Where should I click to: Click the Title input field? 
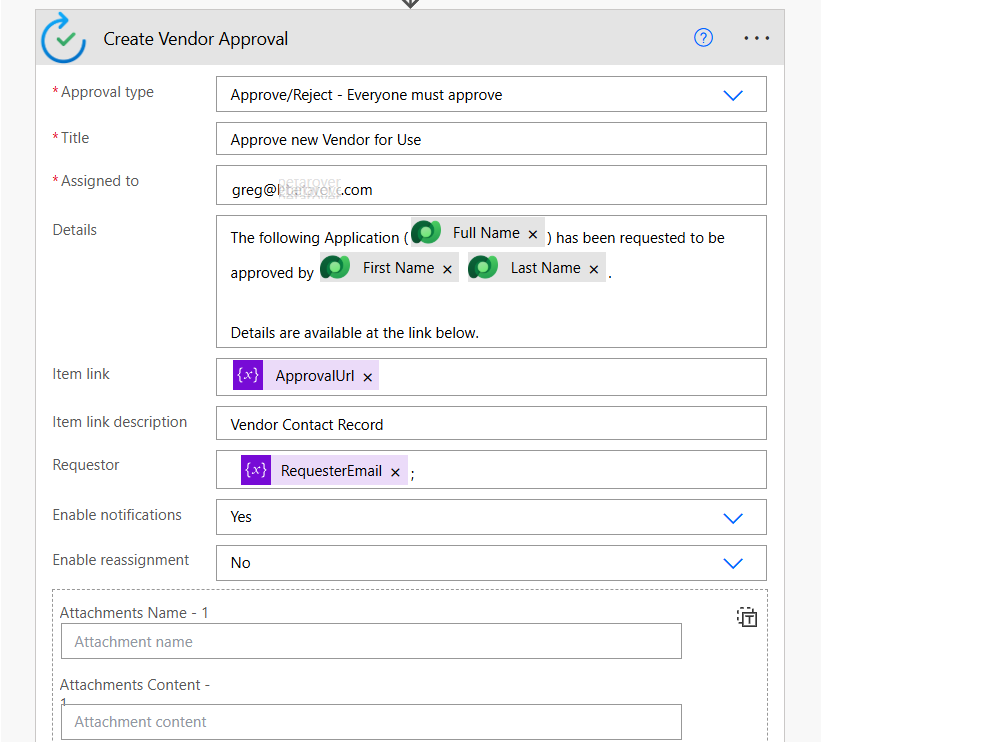tap(490, 139)
